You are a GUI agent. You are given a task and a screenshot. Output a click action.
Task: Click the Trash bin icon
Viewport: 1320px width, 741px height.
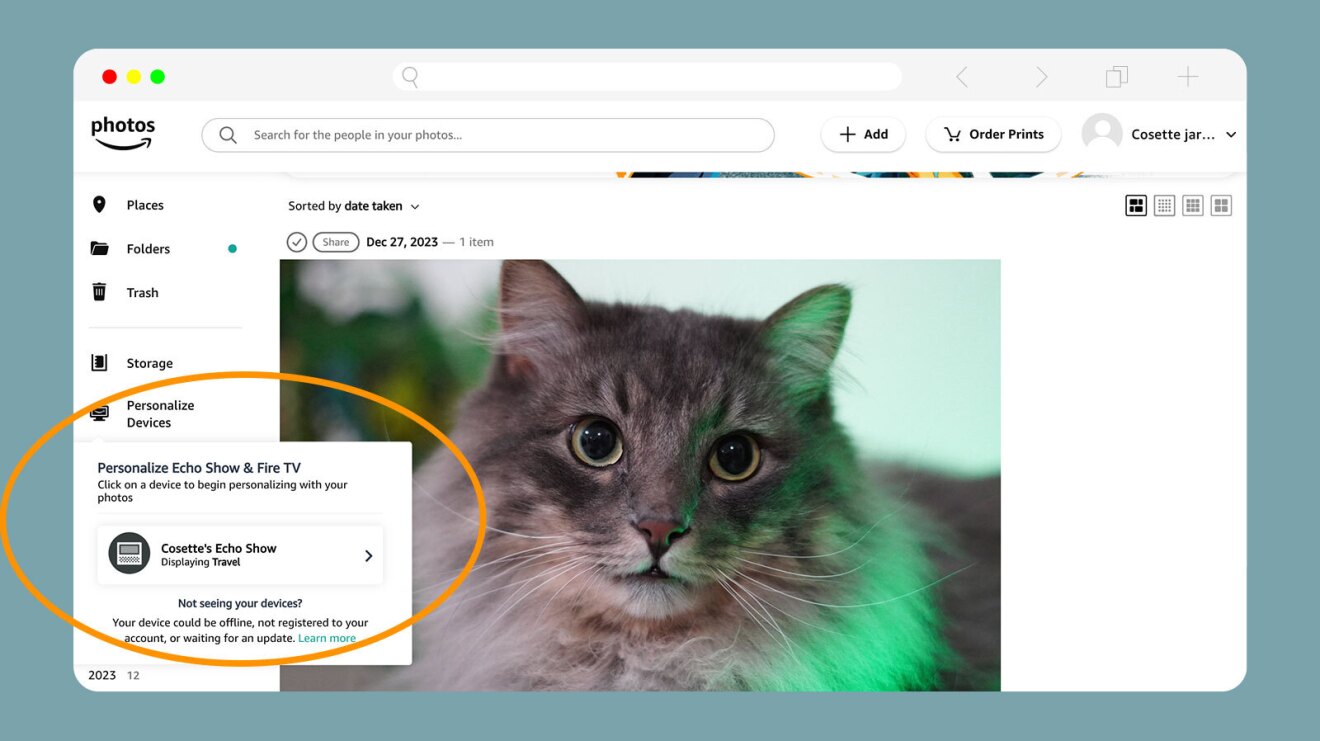pos(99,292)
